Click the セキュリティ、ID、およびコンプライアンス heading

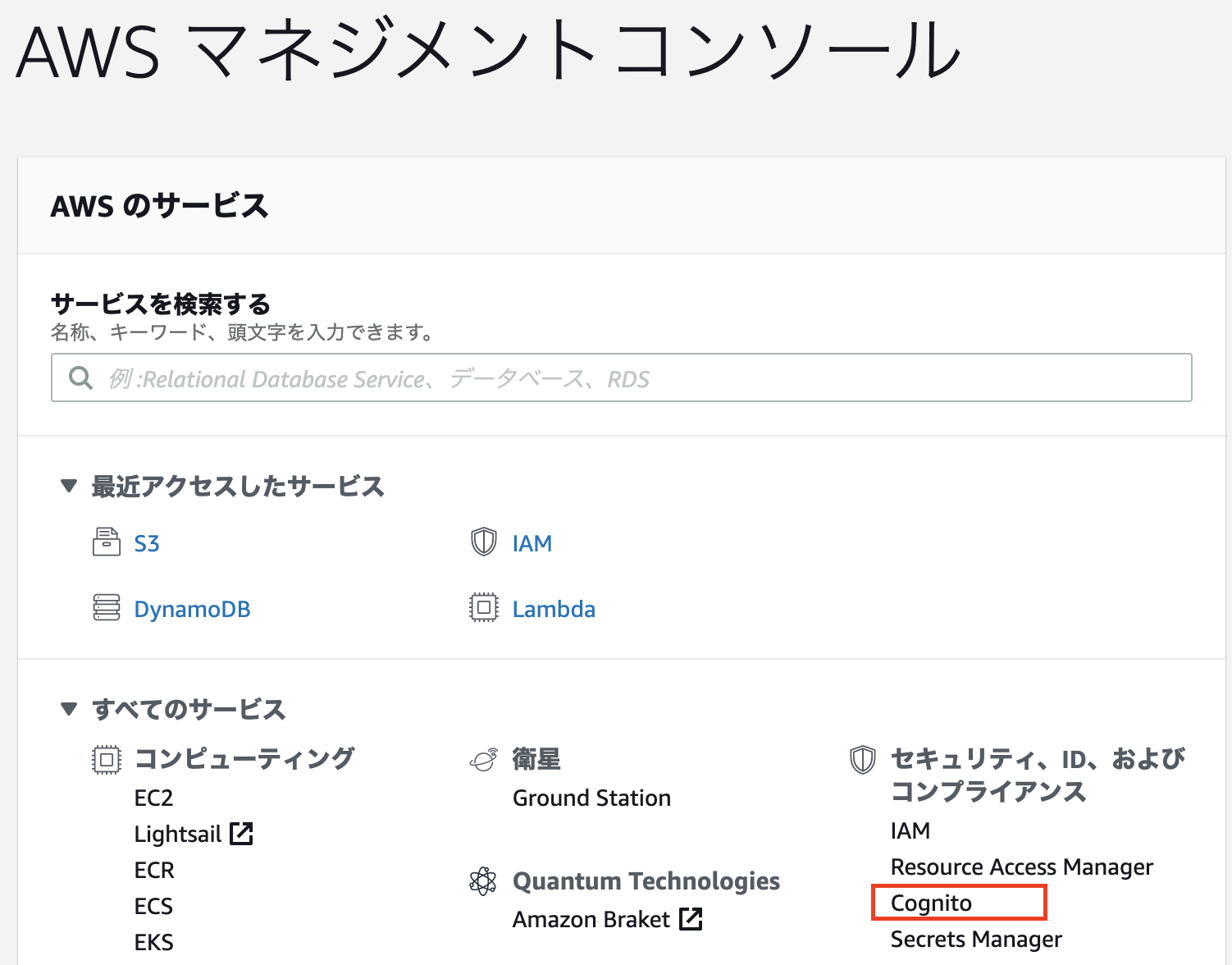[1038, 775]
